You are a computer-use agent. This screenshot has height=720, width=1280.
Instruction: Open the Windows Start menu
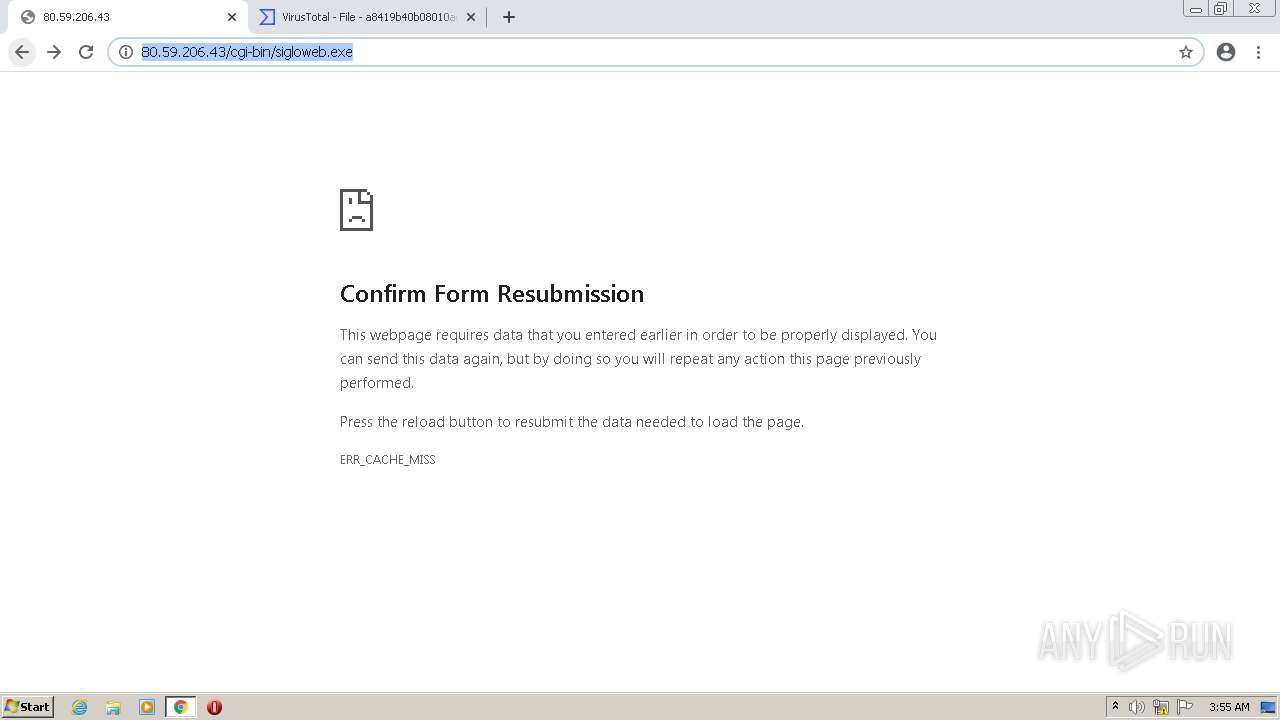click(28, 707)
